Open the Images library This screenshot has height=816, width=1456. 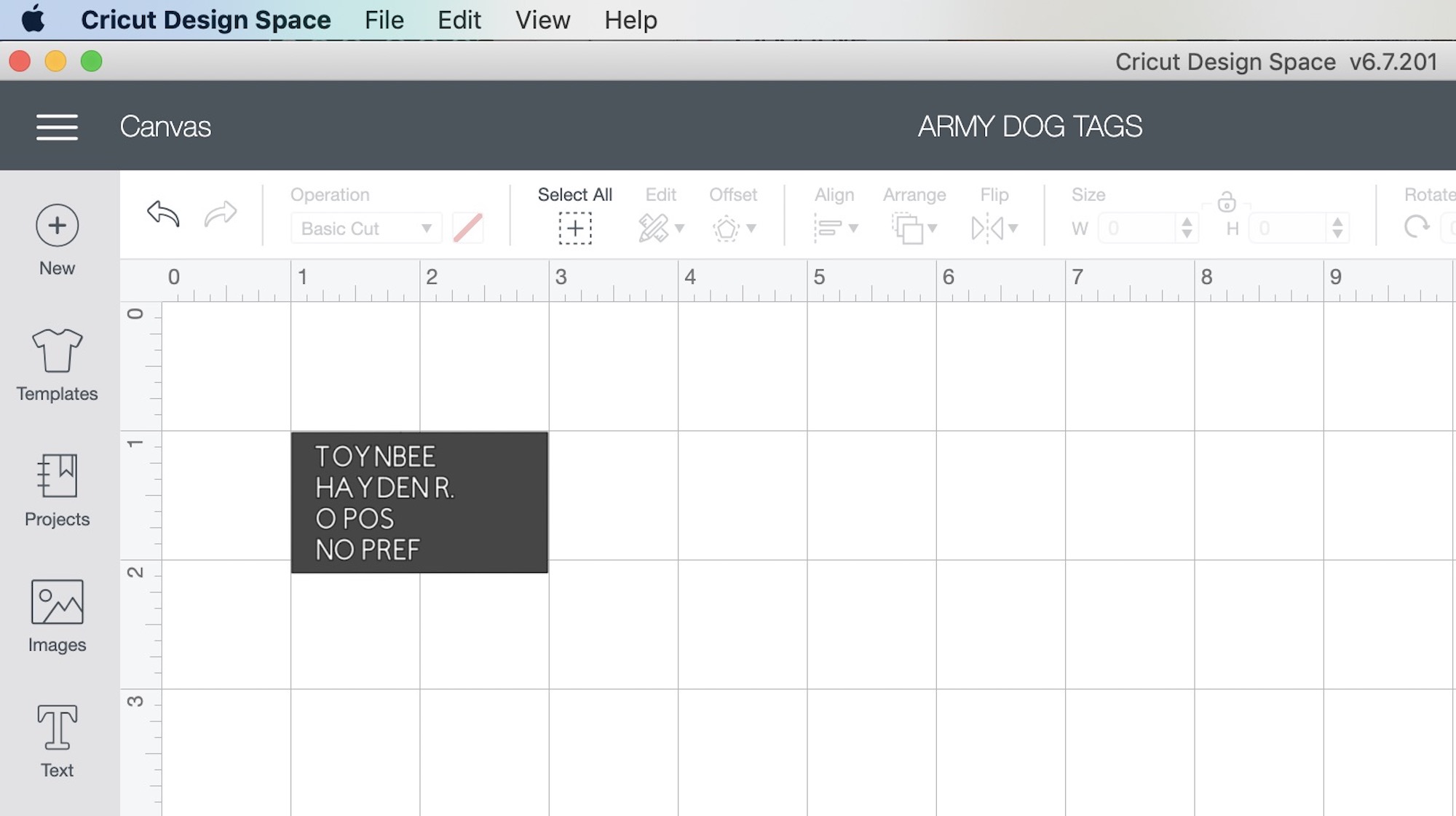57,617
